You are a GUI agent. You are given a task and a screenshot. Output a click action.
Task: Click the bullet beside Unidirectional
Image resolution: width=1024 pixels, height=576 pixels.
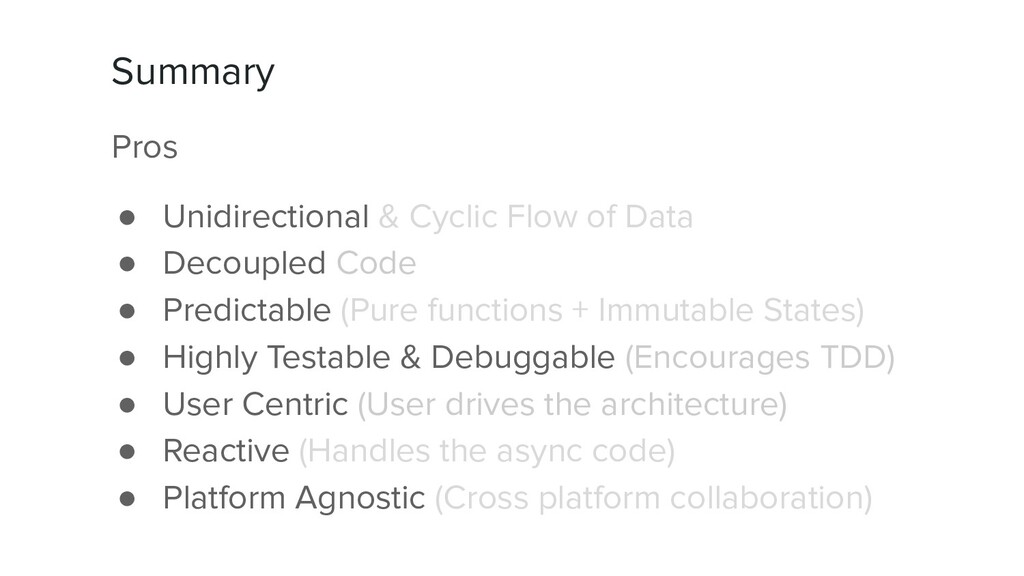(127, 217)
